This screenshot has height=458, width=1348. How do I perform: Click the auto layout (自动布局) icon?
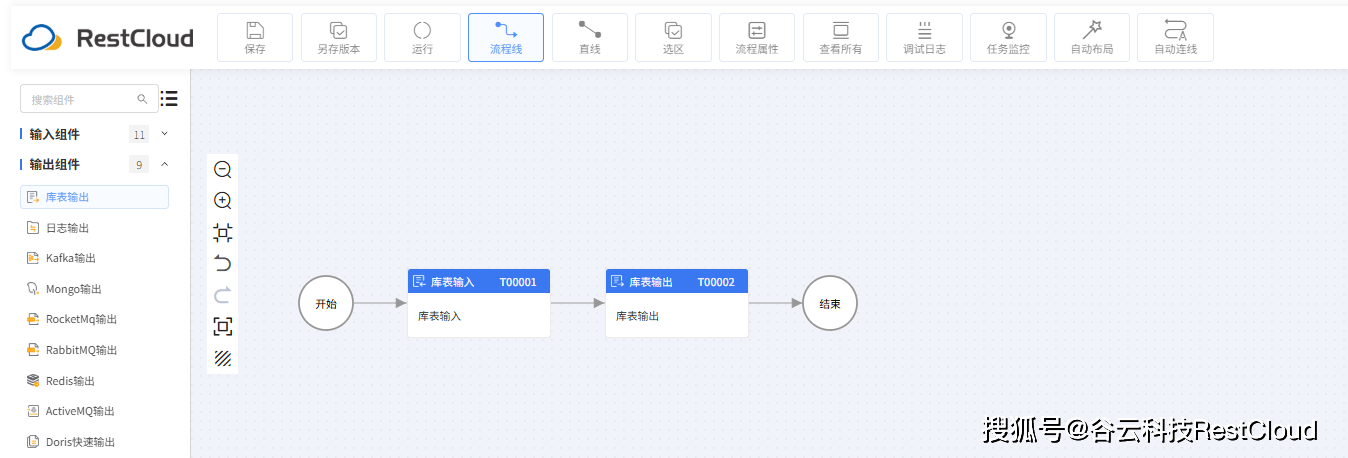1092,31
